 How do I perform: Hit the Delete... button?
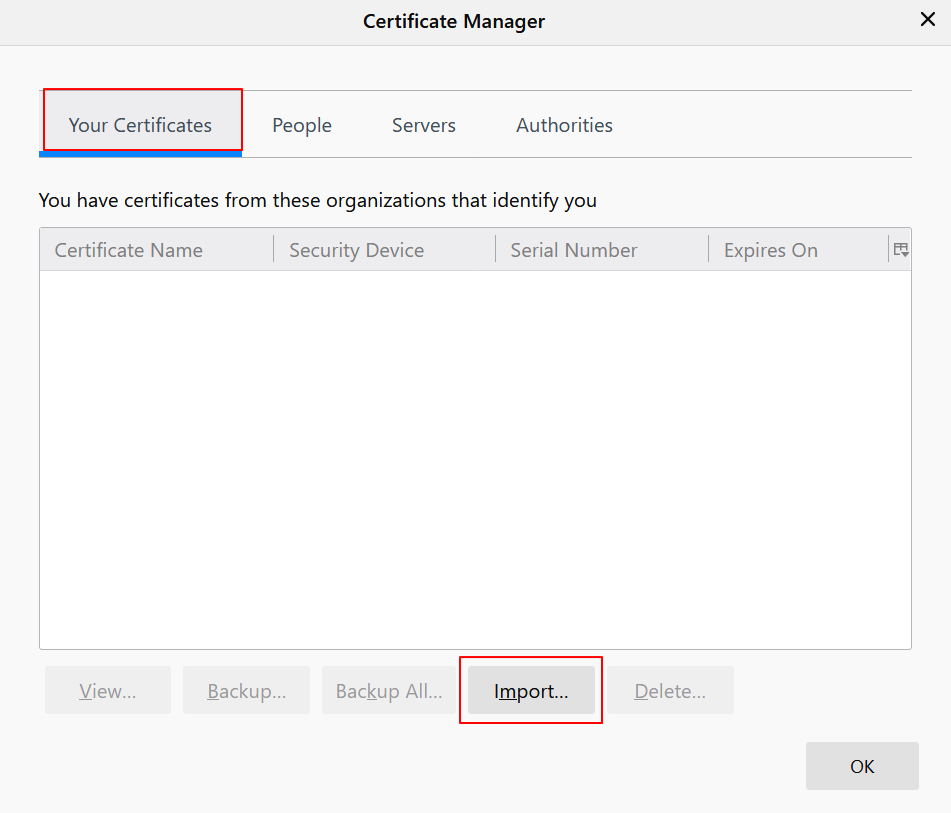pos(670,691)
